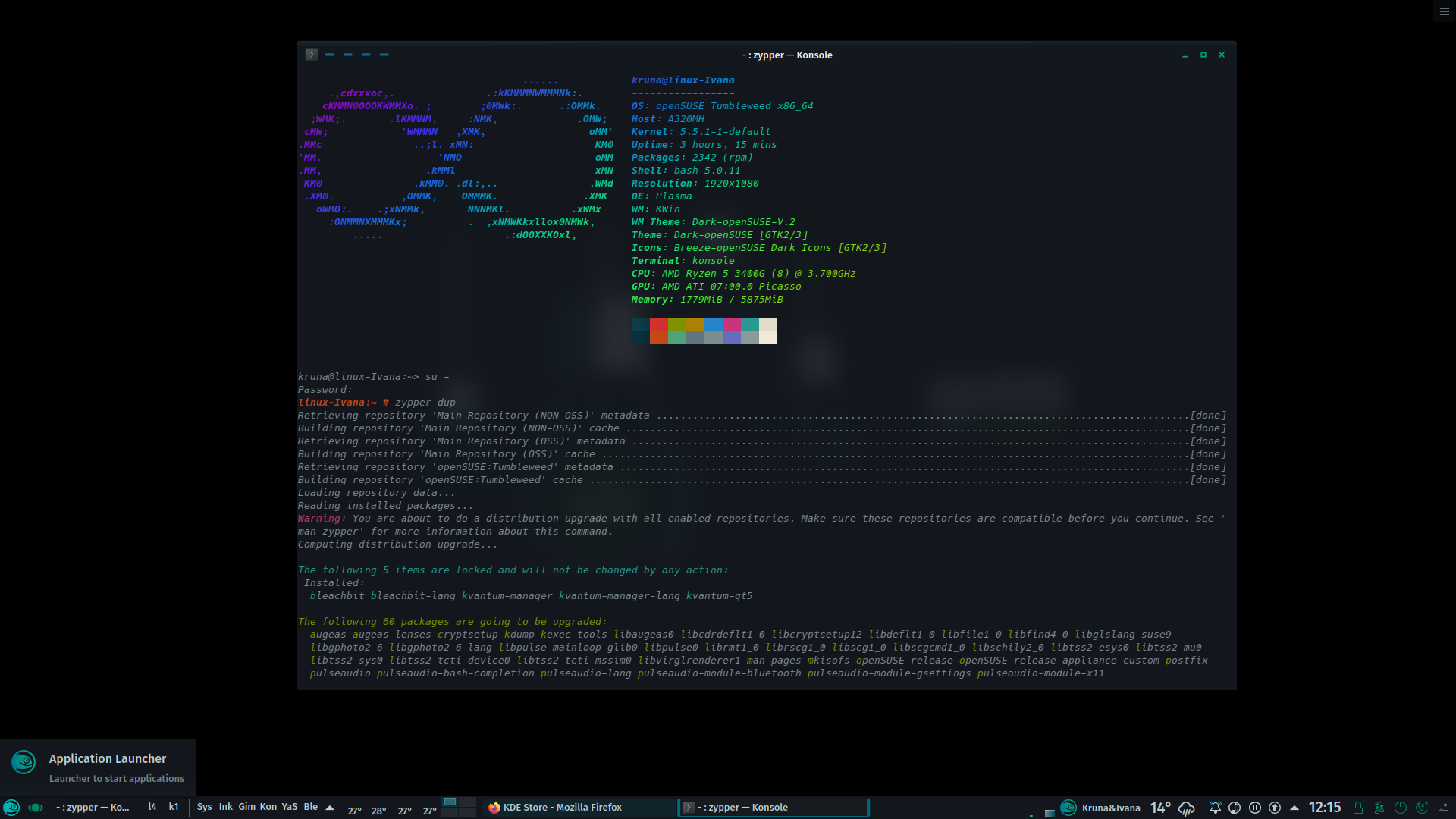Click the Kruna&Ivana user switcher
Screen dimensions: 1456x819
click(x=1100, y=808)
